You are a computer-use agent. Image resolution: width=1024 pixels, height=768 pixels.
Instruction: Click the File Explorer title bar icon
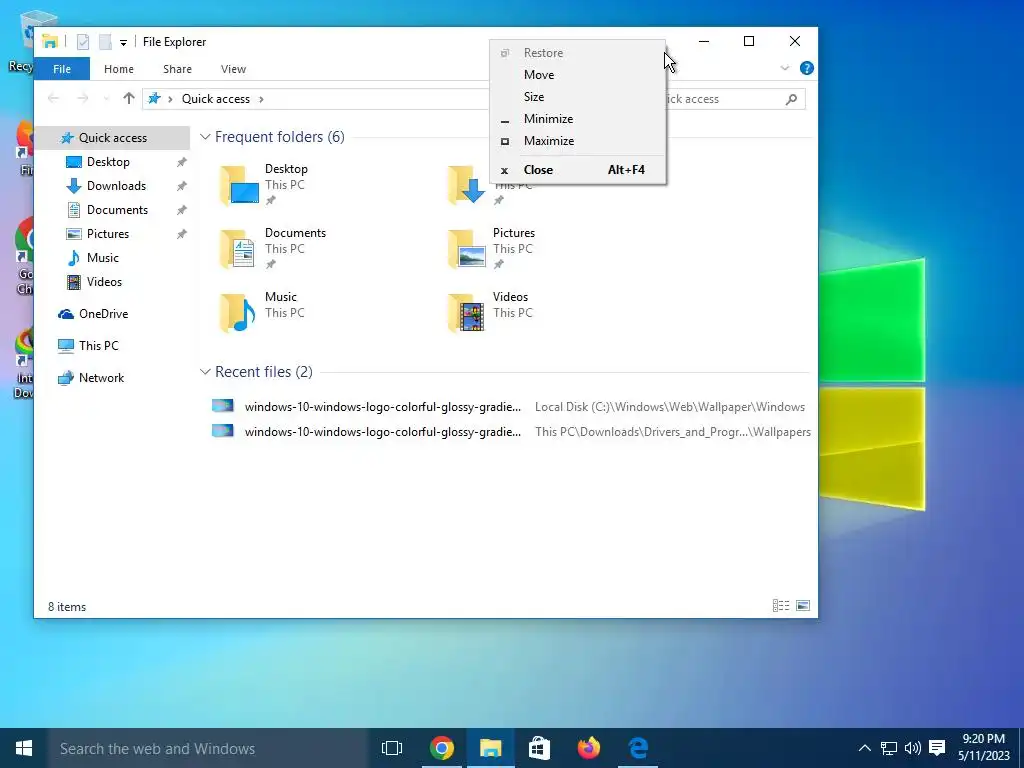point(50,41)
